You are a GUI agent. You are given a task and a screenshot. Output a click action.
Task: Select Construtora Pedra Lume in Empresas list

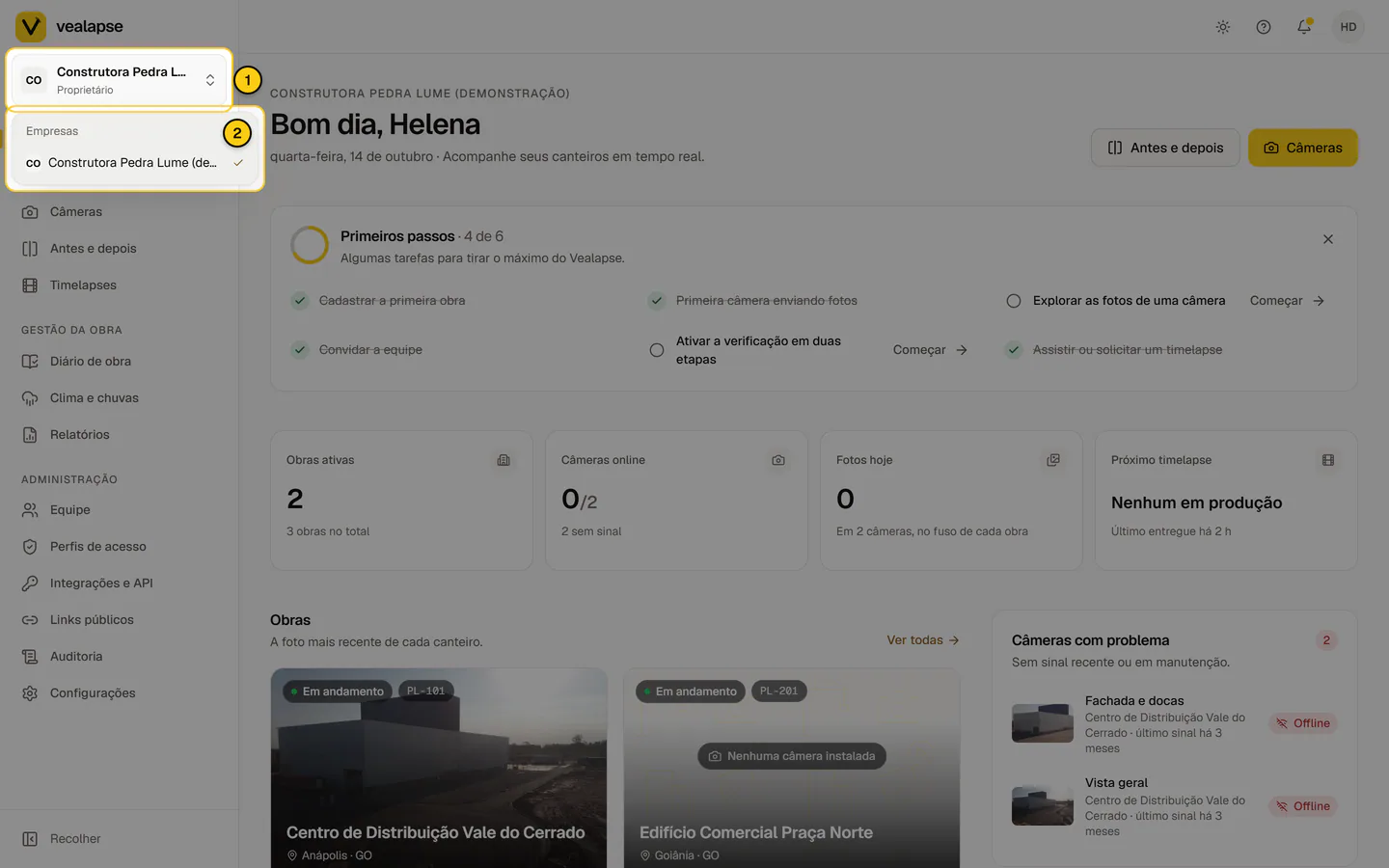click(x=134, y=163)
